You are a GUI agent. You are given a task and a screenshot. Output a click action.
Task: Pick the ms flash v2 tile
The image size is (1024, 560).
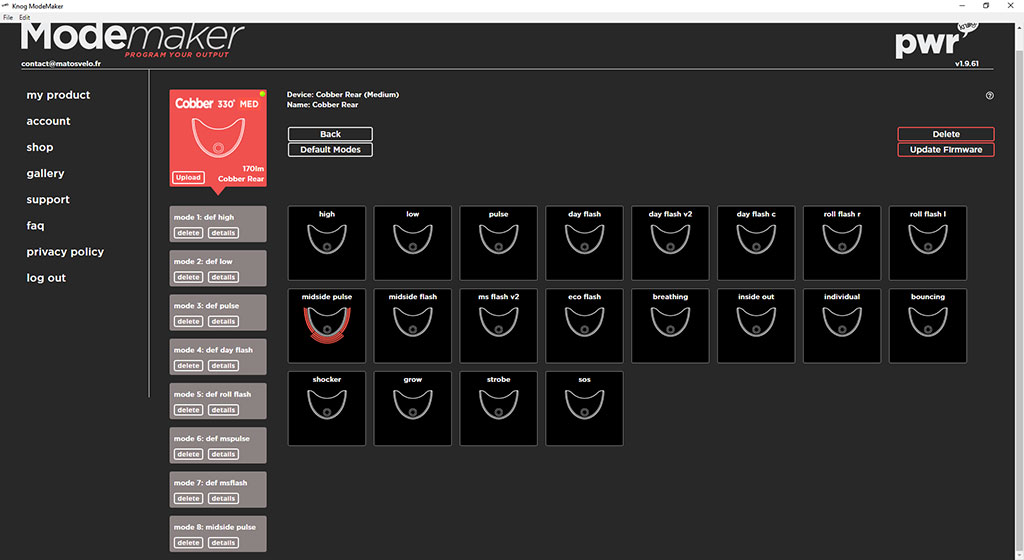pyautogui.click(x=498, y=326)
